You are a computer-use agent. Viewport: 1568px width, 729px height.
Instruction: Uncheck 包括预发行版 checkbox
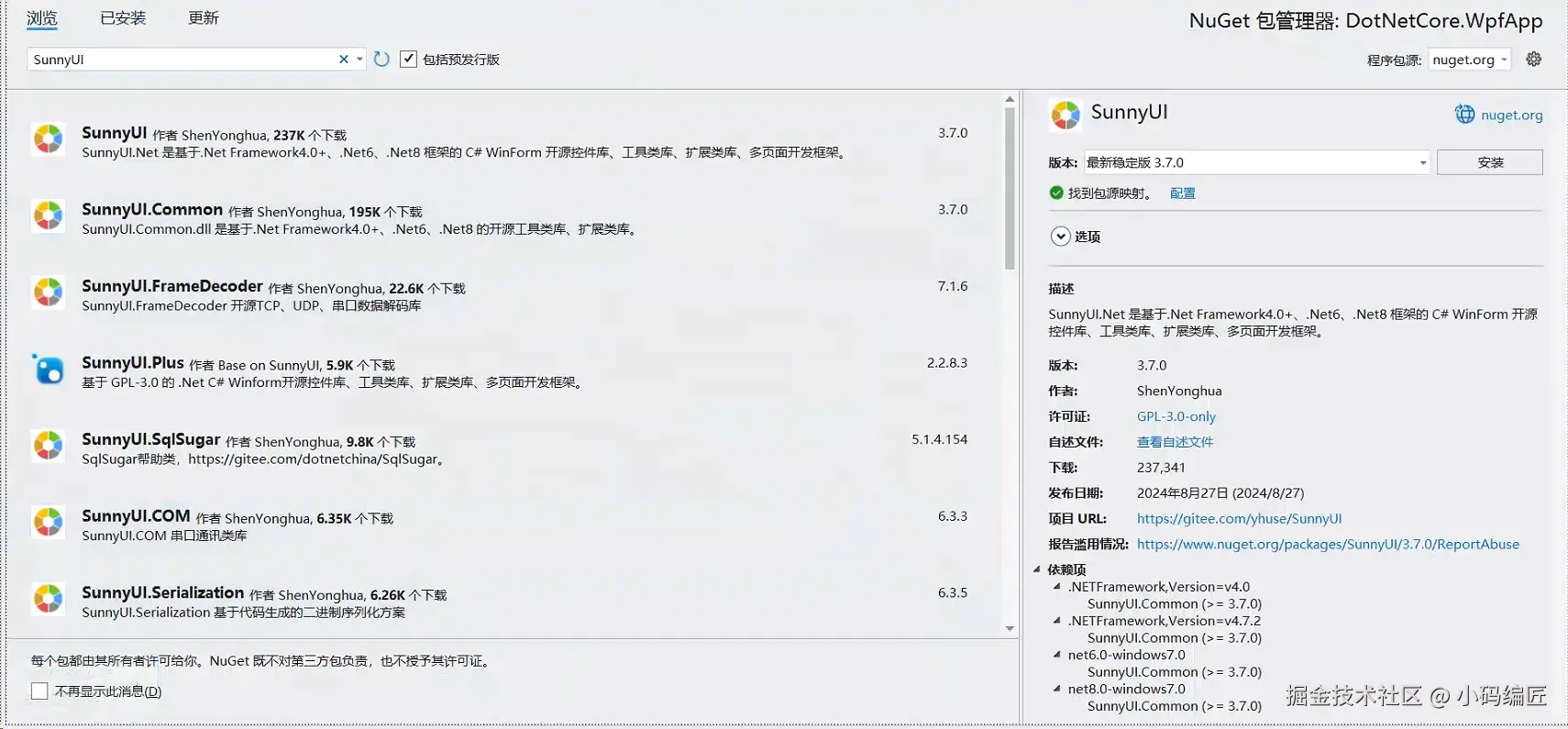[408, 59]
